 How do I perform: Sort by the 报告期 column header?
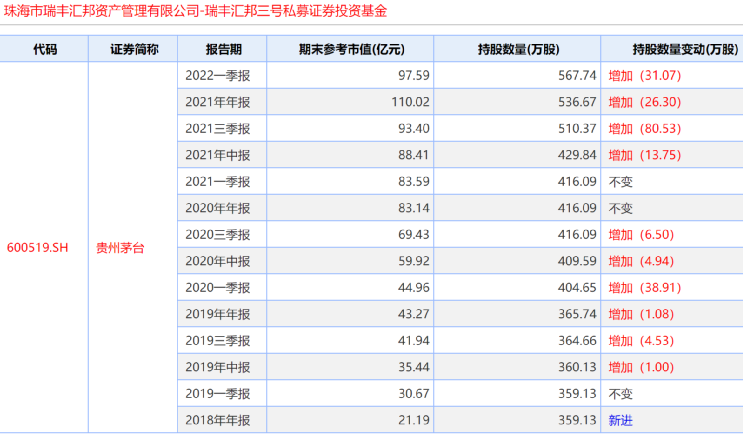coord(223,49)
